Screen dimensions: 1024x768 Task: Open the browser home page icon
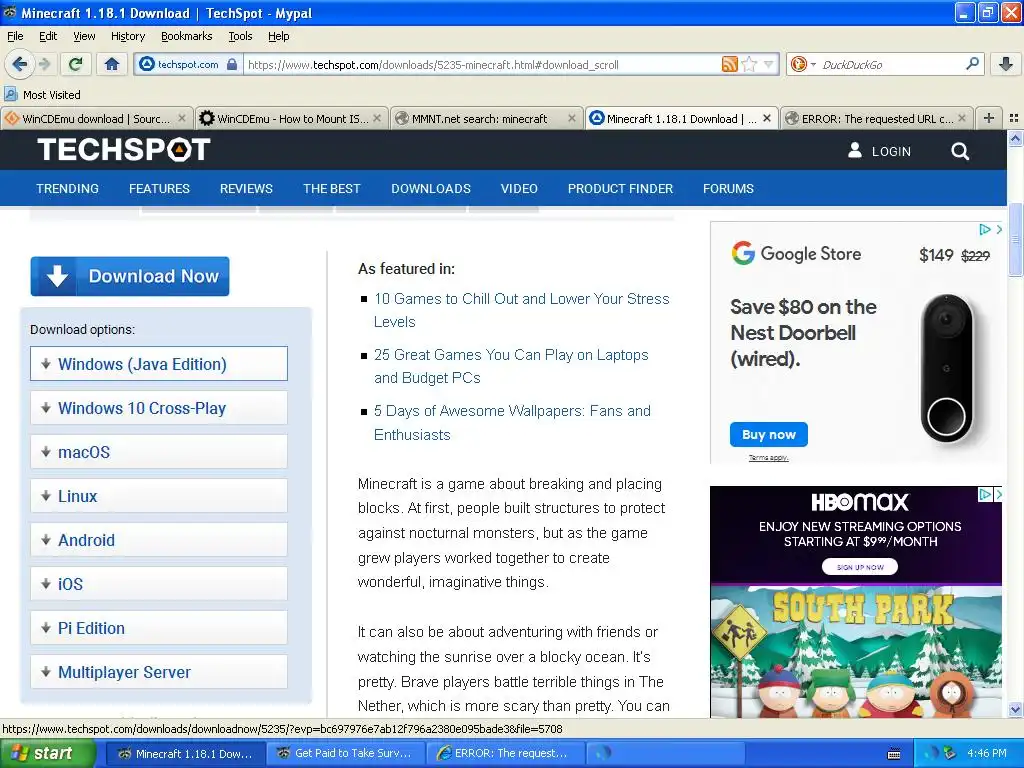[112, 64]
